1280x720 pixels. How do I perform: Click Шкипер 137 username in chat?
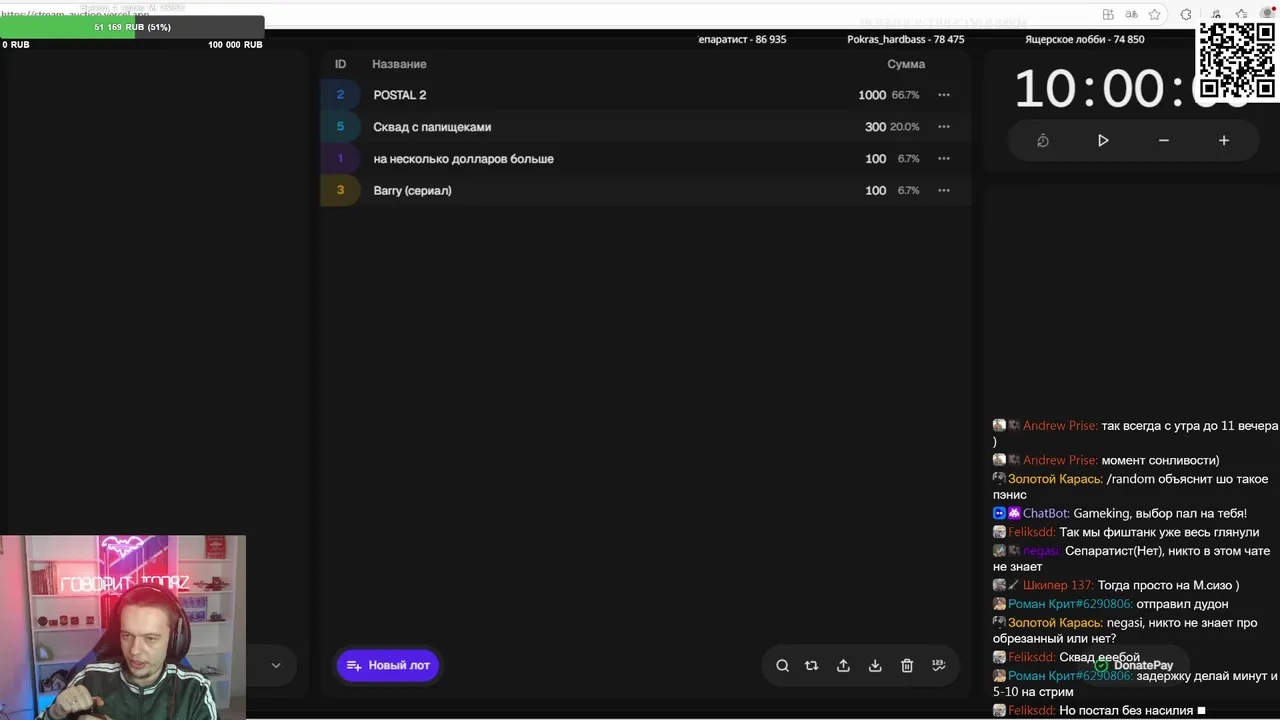[1057, 585]
